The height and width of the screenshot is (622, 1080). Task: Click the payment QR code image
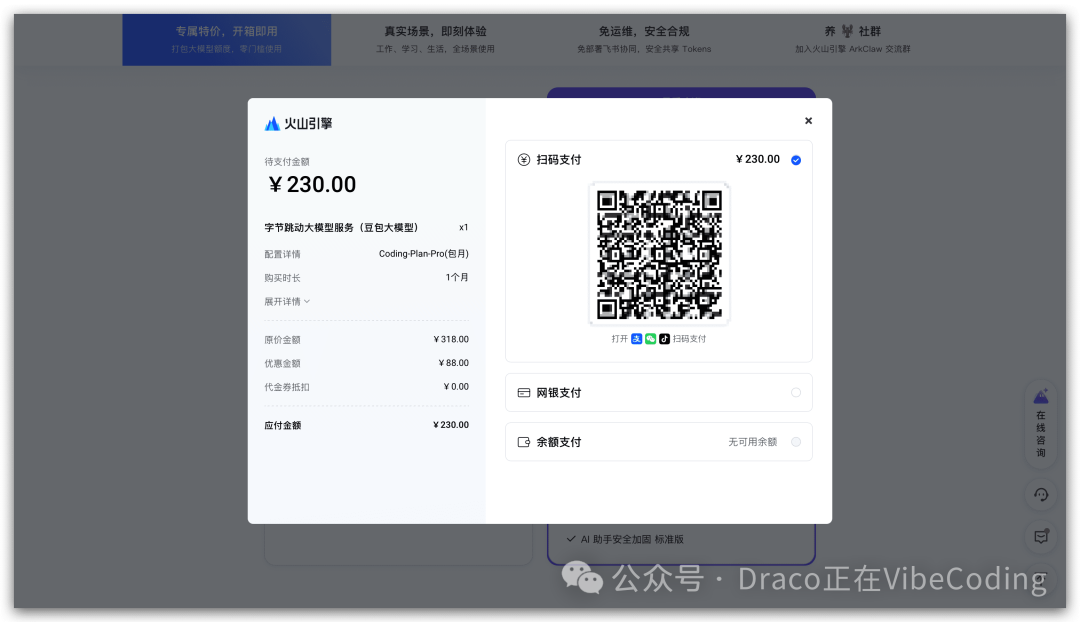coord(659,254)
